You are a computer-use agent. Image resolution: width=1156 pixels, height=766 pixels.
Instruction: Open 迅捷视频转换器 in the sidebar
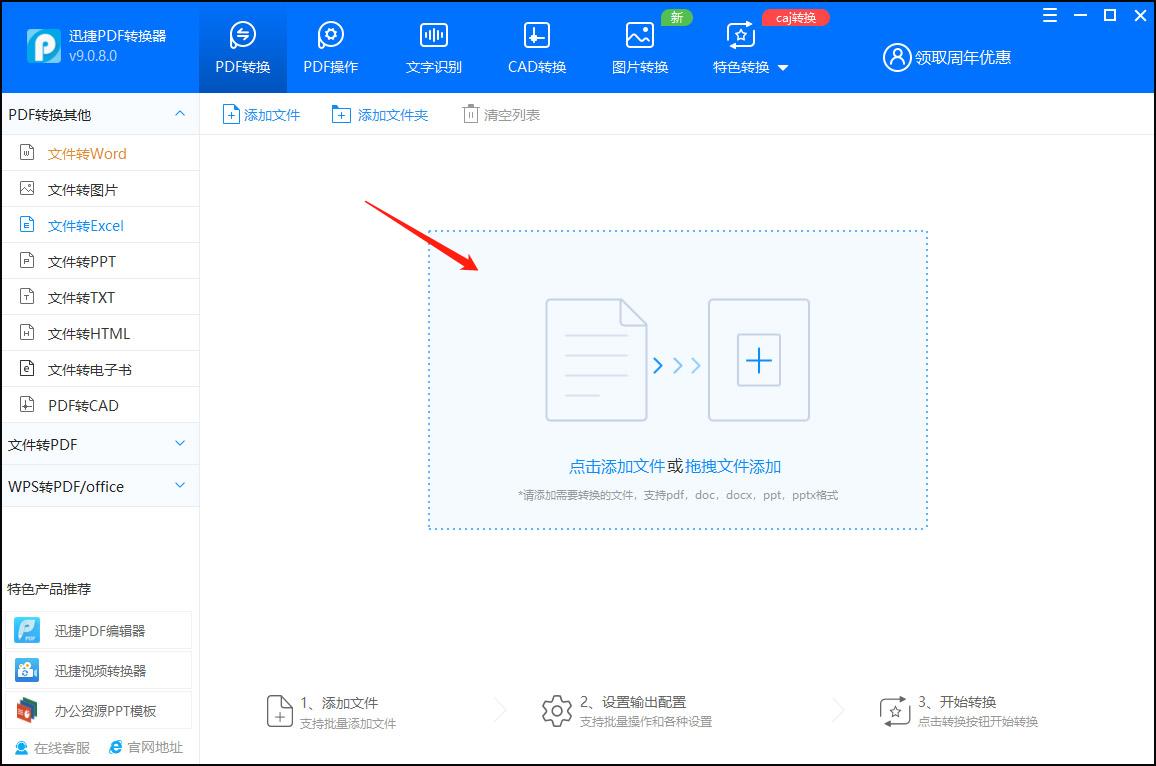click(x=100, y=668)
